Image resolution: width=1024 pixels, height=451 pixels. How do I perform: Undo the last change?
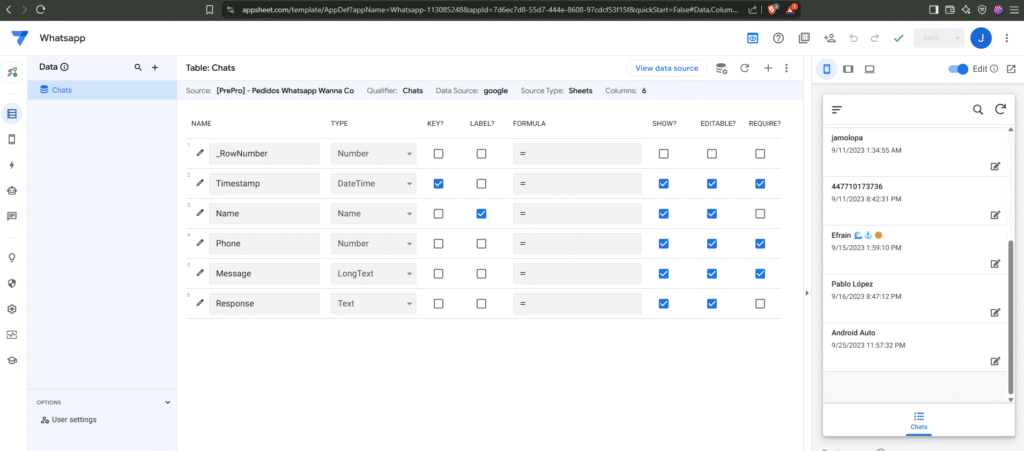tap(853, 39)
